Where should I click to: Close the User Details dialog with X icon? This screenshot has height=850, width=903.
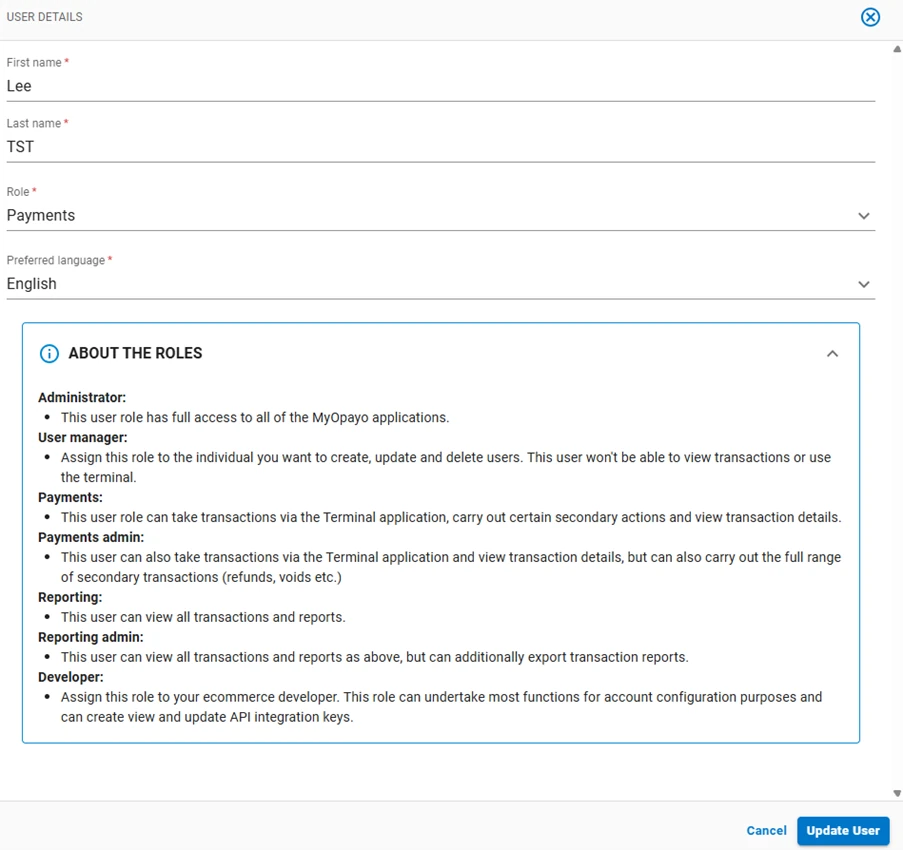[x=870, y=17]
